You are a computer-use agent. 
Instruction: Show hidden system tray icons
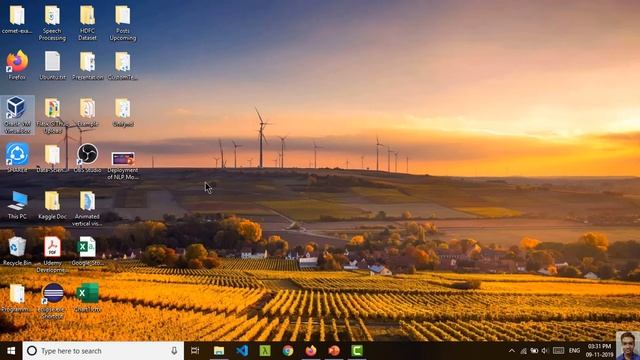511,351
